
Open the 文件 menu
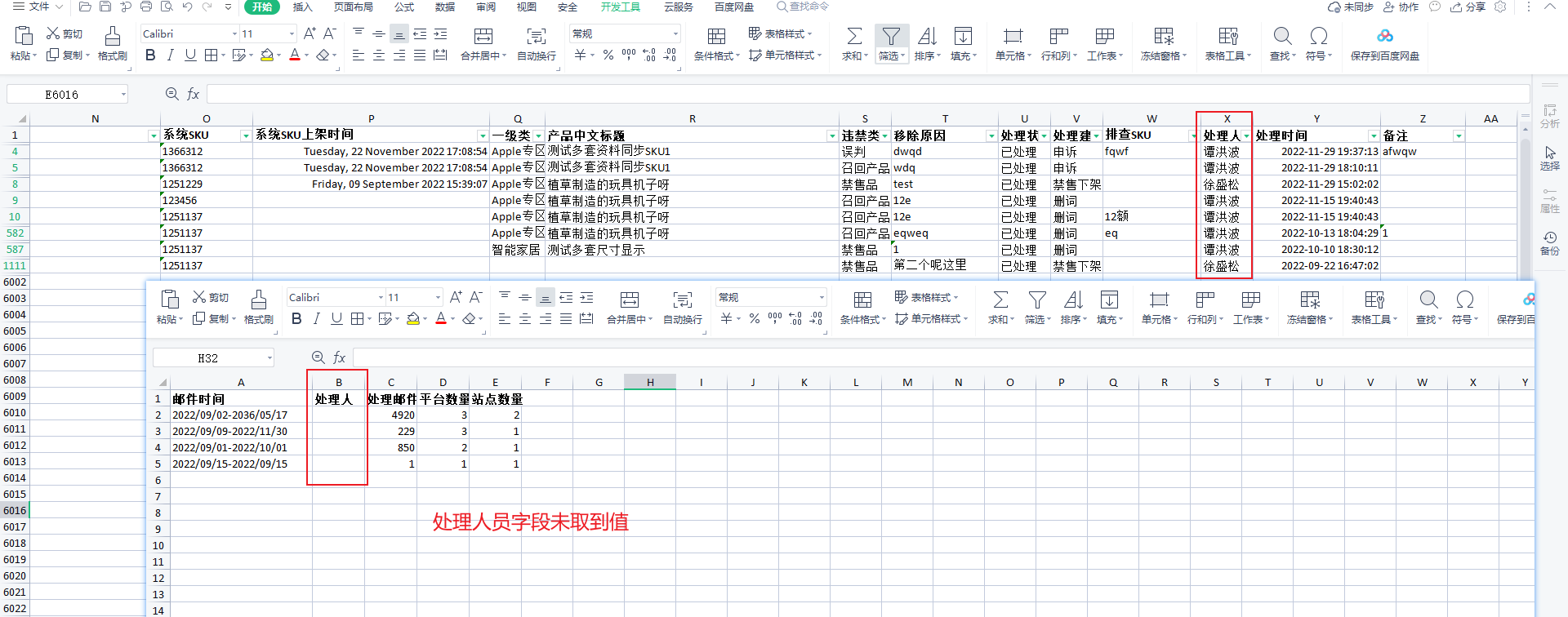pos(38,7)
